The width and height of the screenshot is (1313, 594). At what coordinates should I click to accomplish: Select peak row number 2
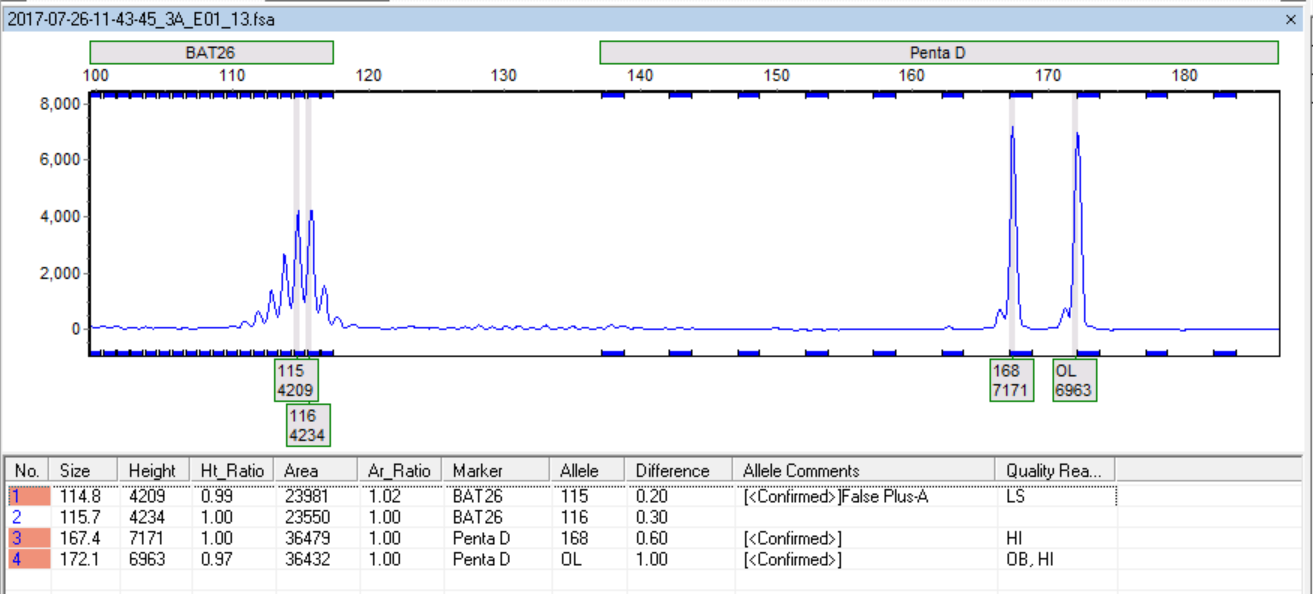[x=28, y=517]
